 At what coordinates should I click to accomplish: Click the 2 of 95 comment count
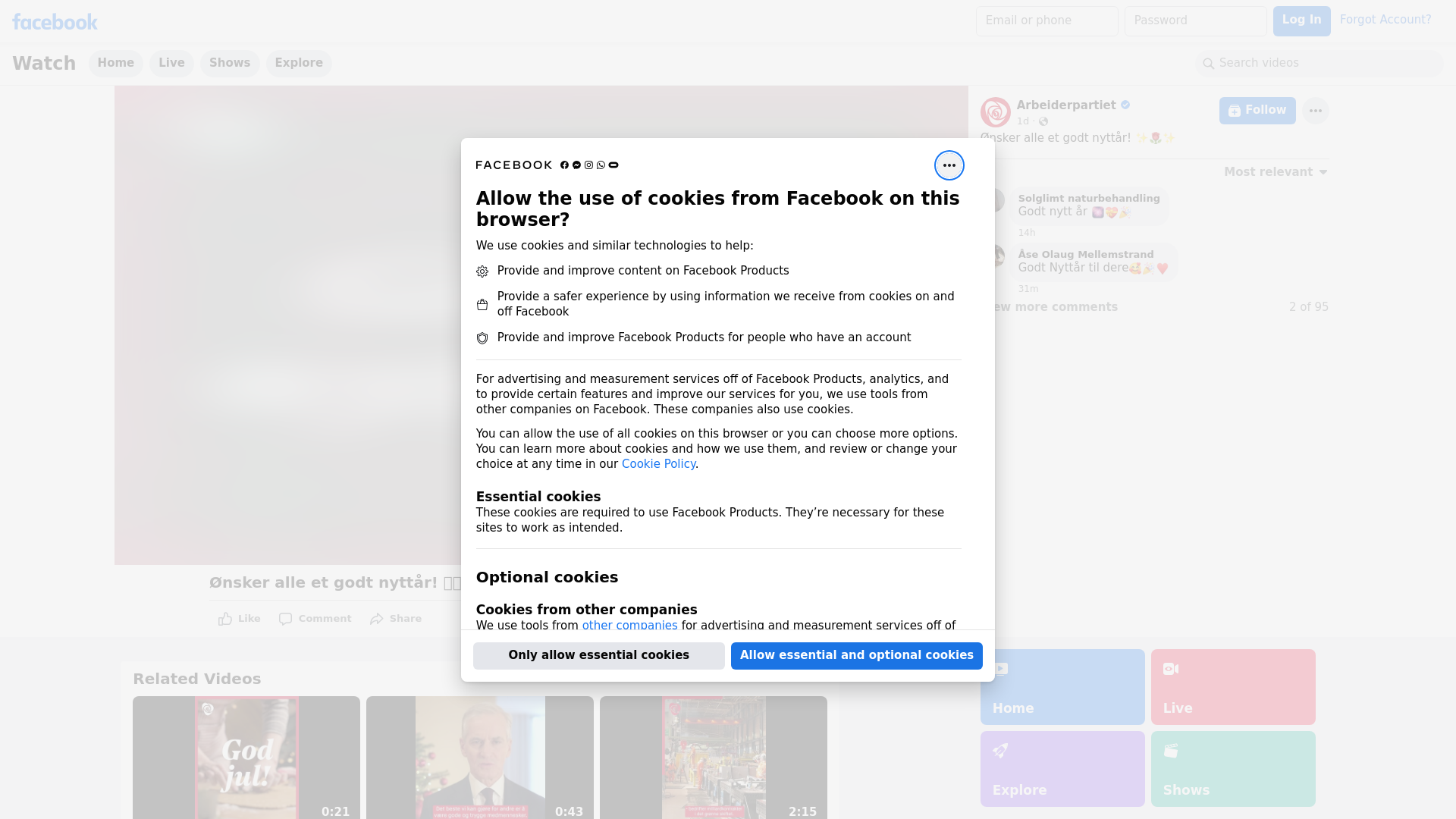[1309, 307]
